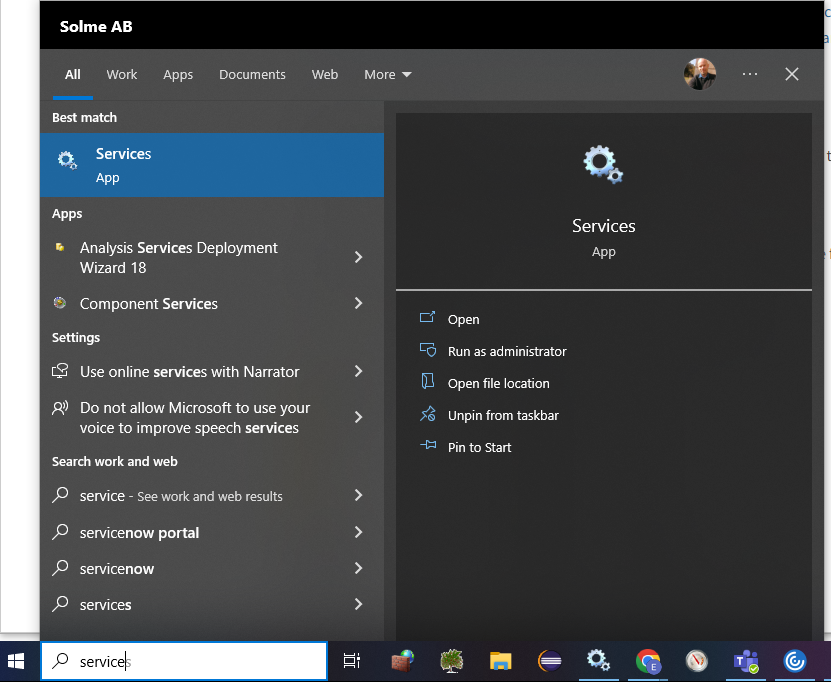Open Microsoft Teams from the taskbar
831x682 pixels.
coord(746,661)
